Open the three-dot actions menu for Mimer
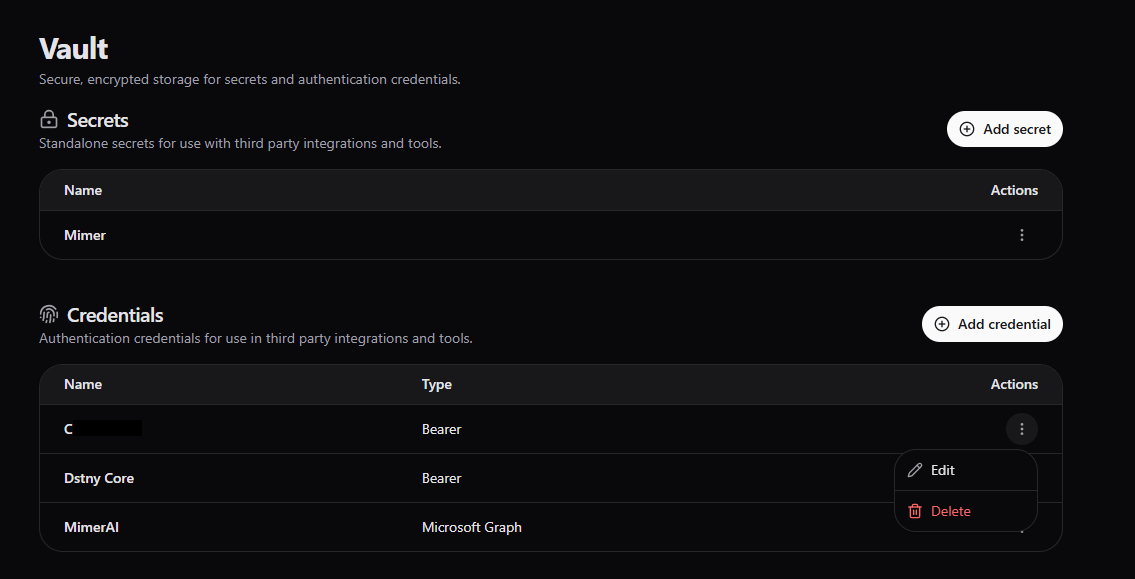1135x579 pixels. click(x=1021, y=235)
